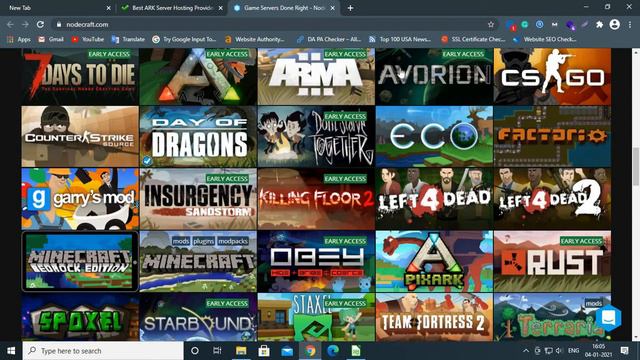Open the Spoxel game tile

coord(80,317)
